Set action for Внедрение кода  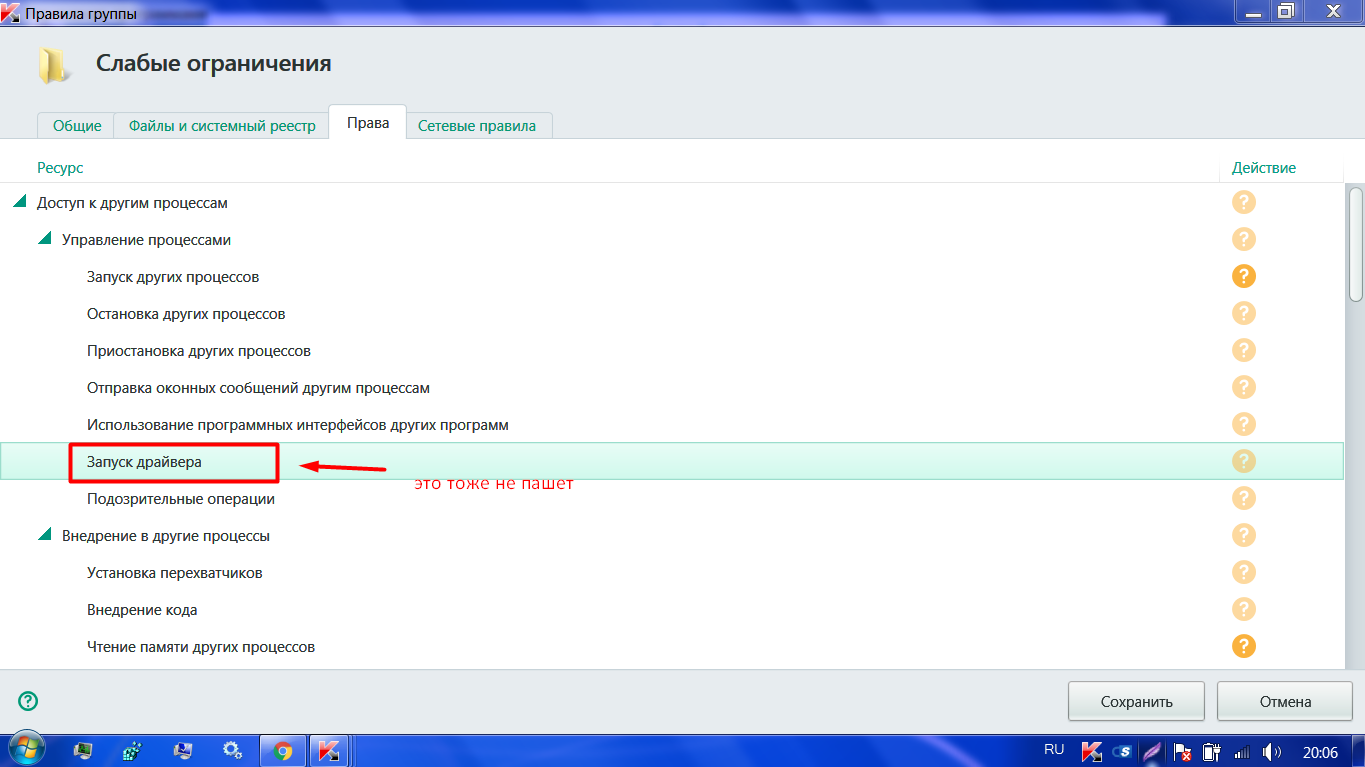click(1243, 610)
